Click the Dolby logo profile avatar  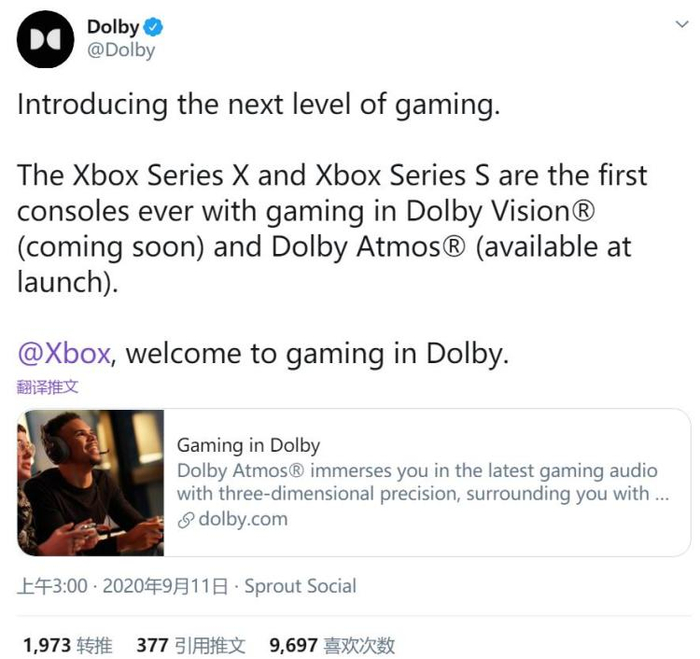(46, 40)
